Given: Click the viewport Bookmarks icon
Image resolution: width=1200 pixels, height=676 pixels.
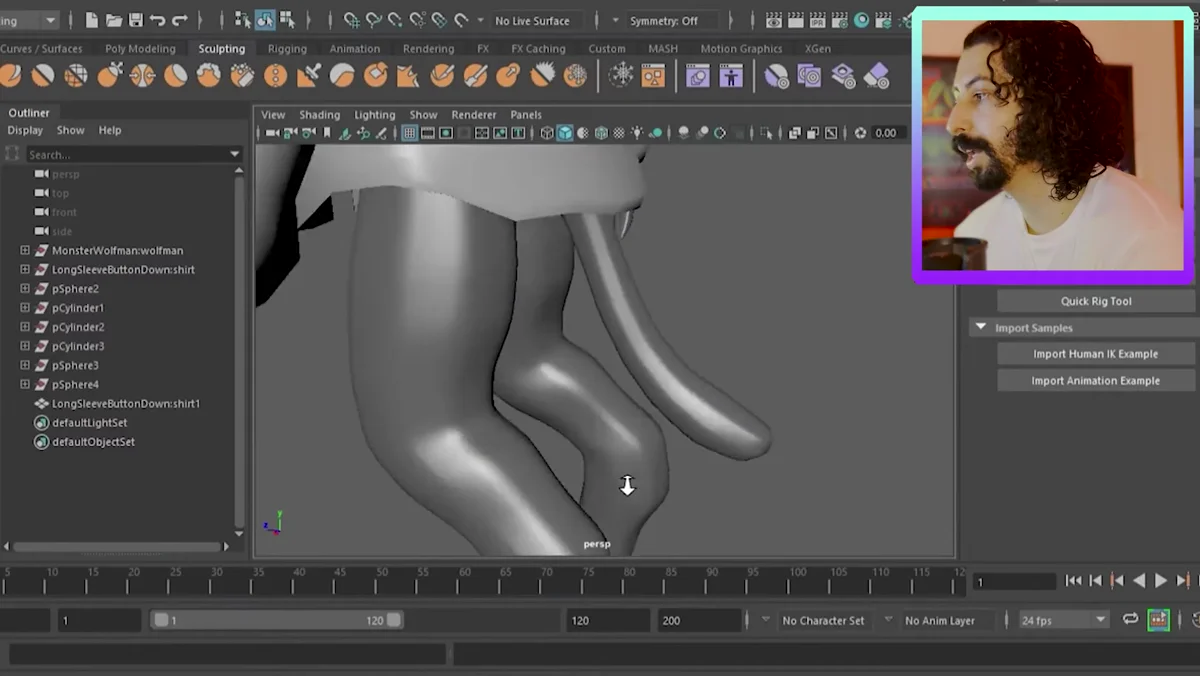Looking at the screenshot, I should click(327, 133).
